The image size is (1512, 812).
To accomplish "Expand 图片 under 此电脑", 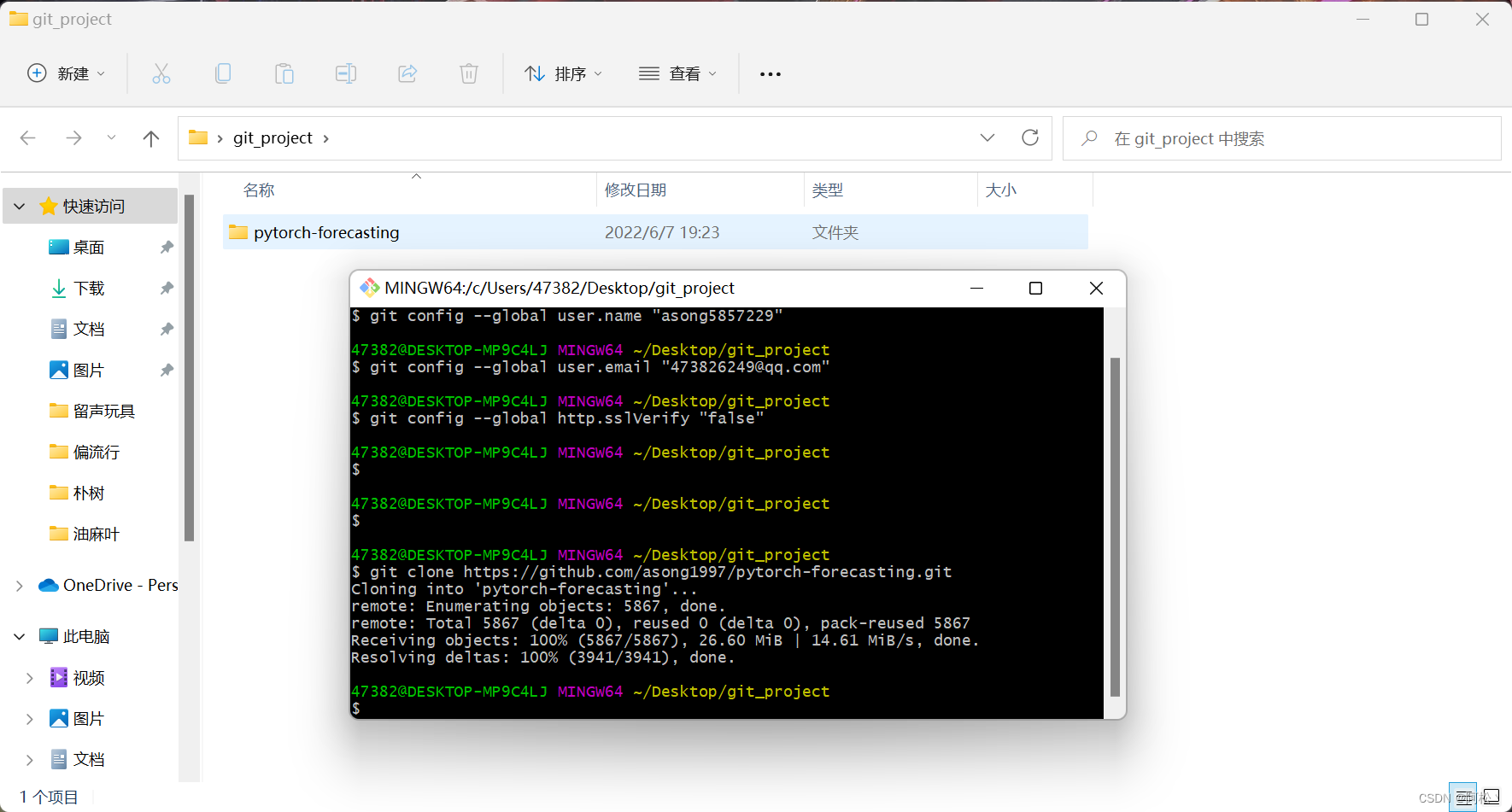I will 30,719.
